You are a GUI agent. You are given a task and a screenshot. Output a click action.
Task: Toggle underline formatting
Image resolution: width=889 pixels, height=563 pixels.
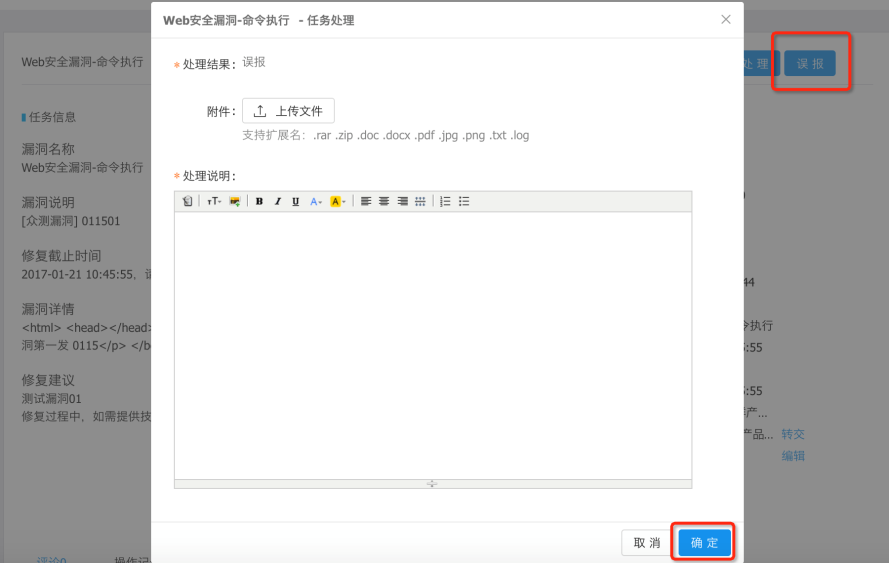pos(296,201)
